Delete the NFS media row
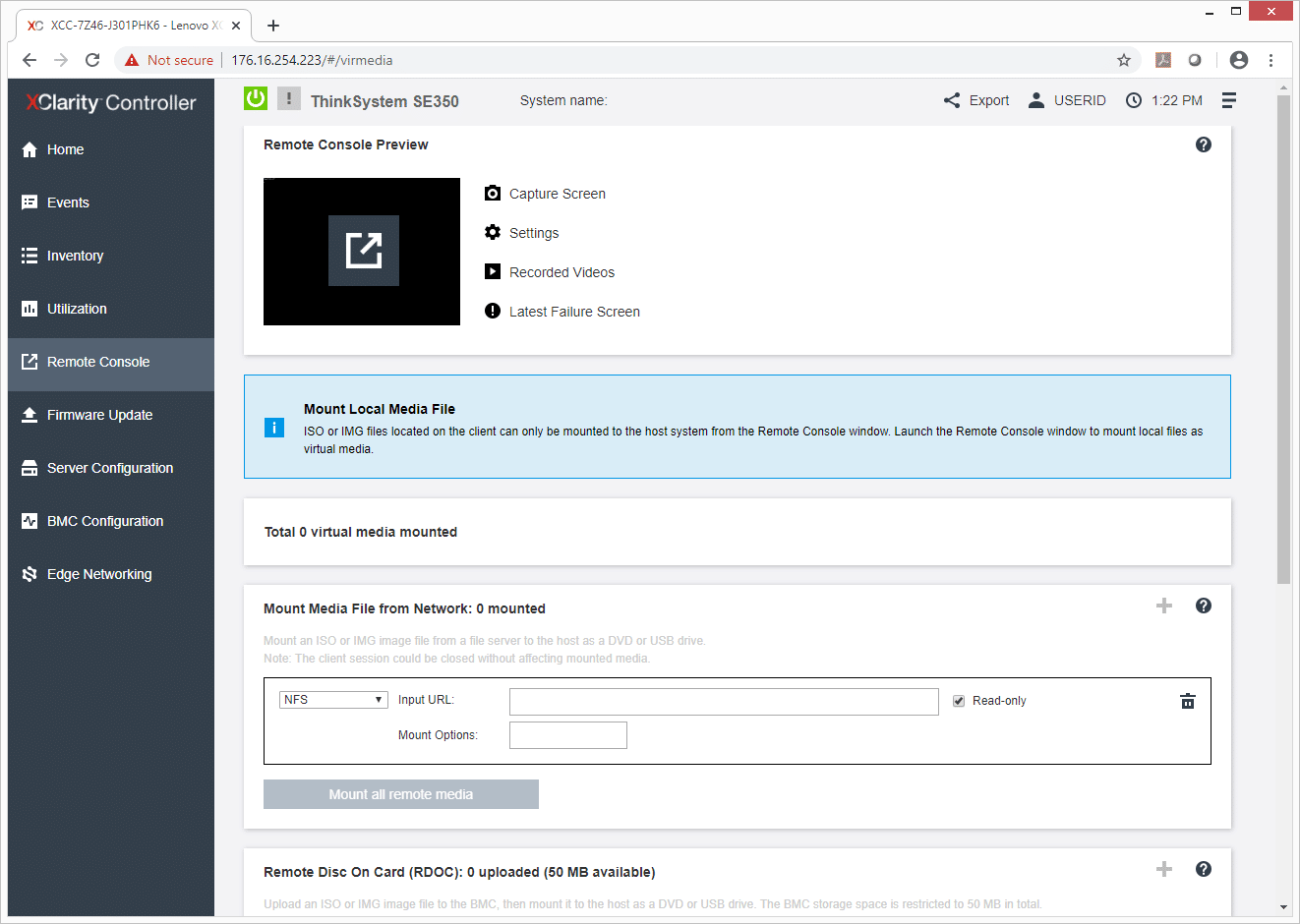Image resolution: width=1300 pixels, height=924 pixels. click(x=1188, y=701)
